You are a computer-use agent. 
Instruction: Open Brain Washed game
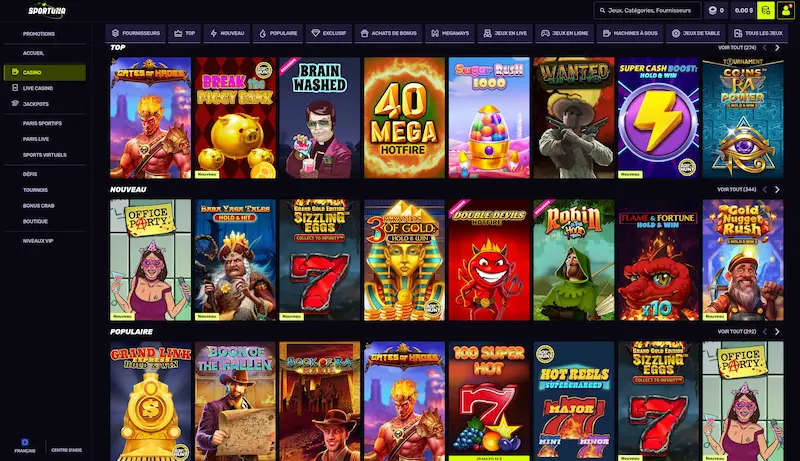(x=320, y=118)
